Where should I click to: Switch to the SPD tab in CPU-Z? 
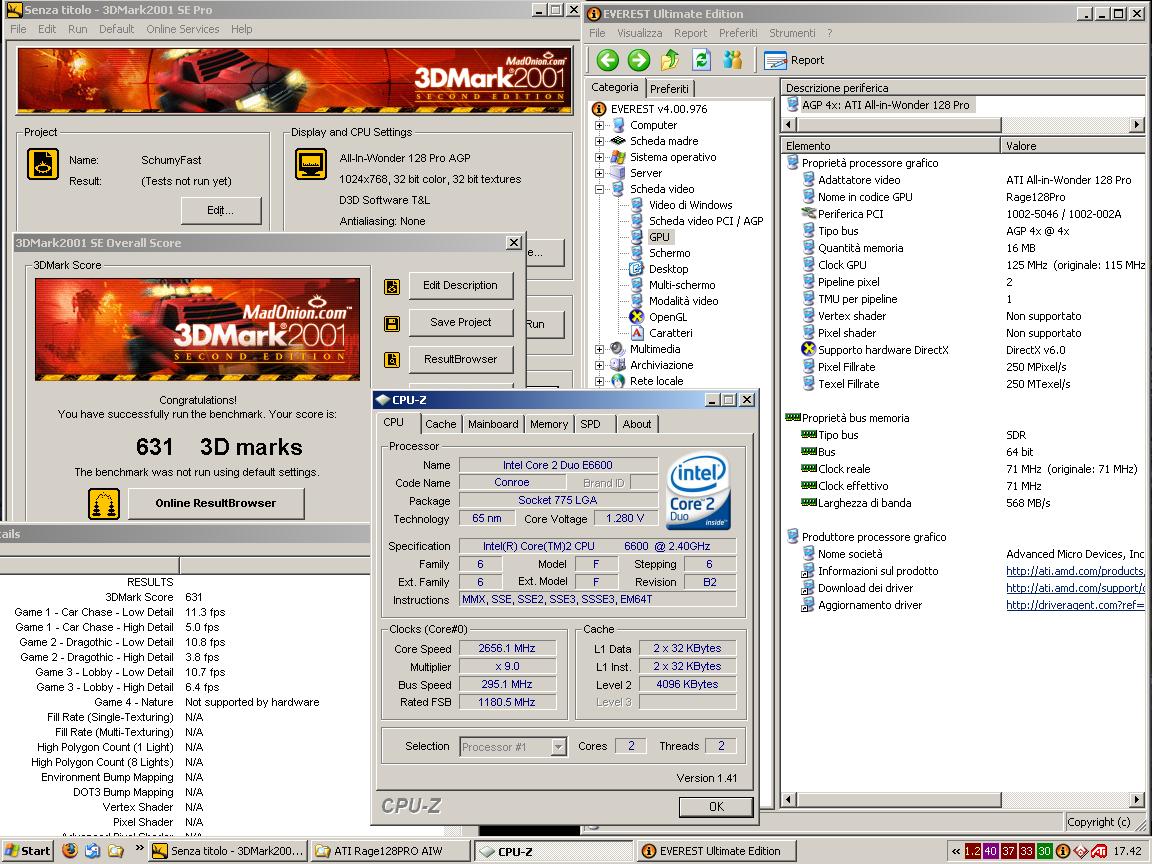[x=590, y=424]
